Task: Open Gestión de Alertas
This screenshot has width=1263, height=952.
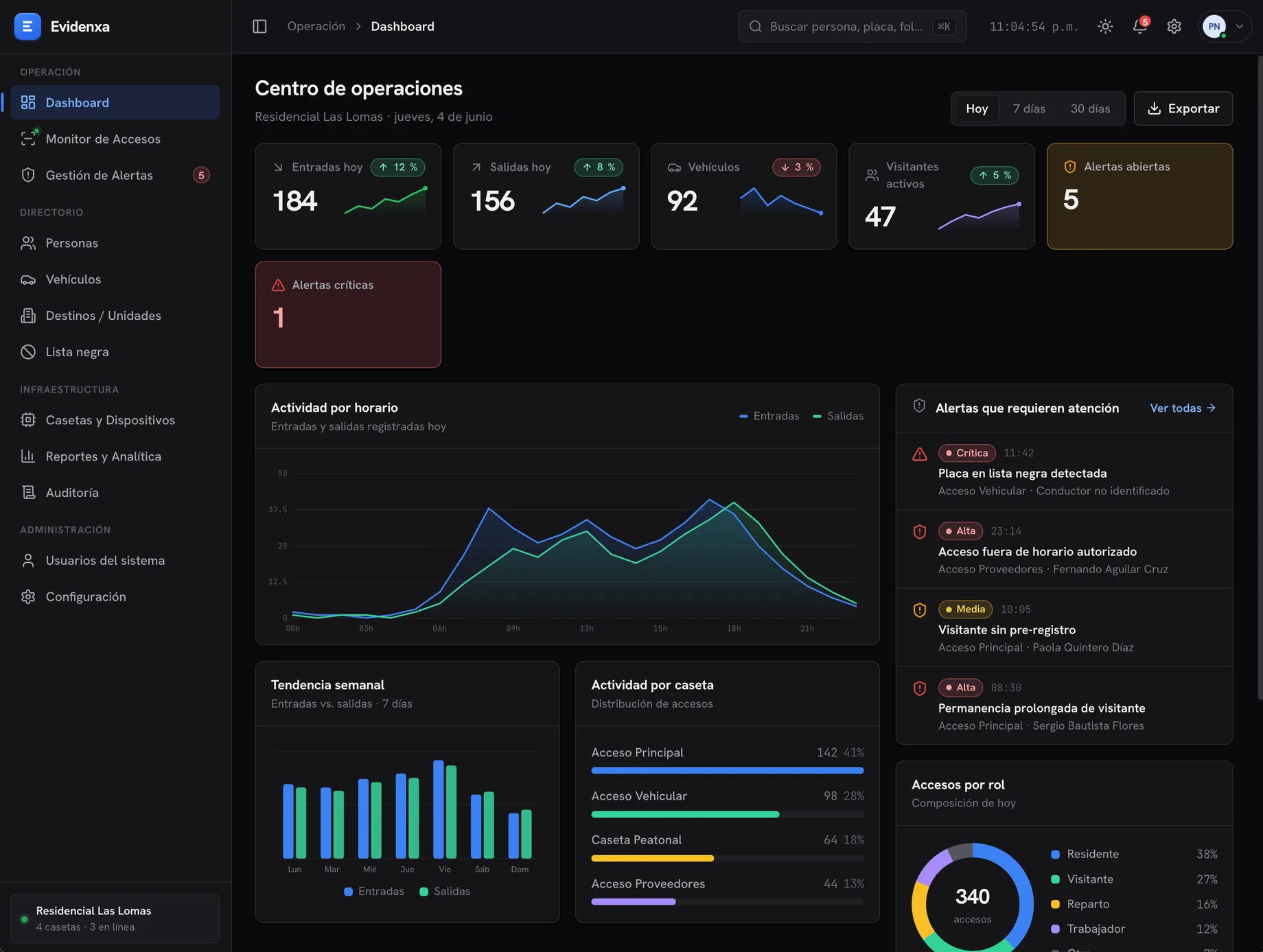Action: (x=115, y=175)
